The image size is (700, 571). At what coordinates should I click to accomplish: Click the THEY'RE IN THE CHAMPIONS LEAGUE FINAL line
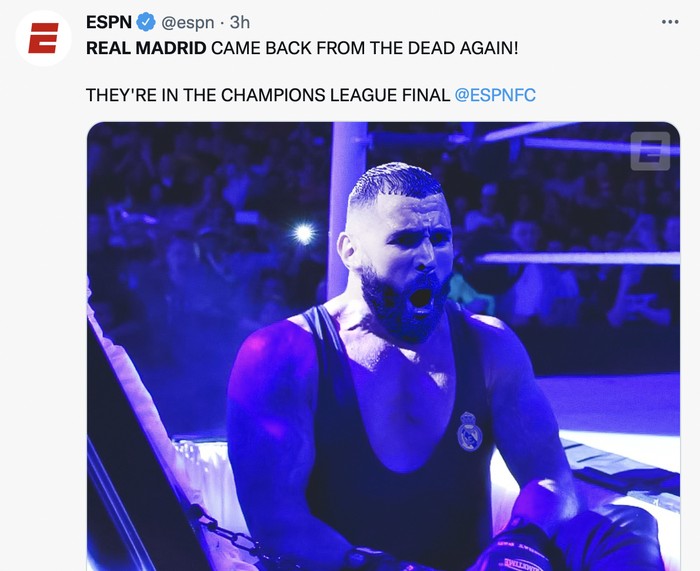(x=268, y=95)
